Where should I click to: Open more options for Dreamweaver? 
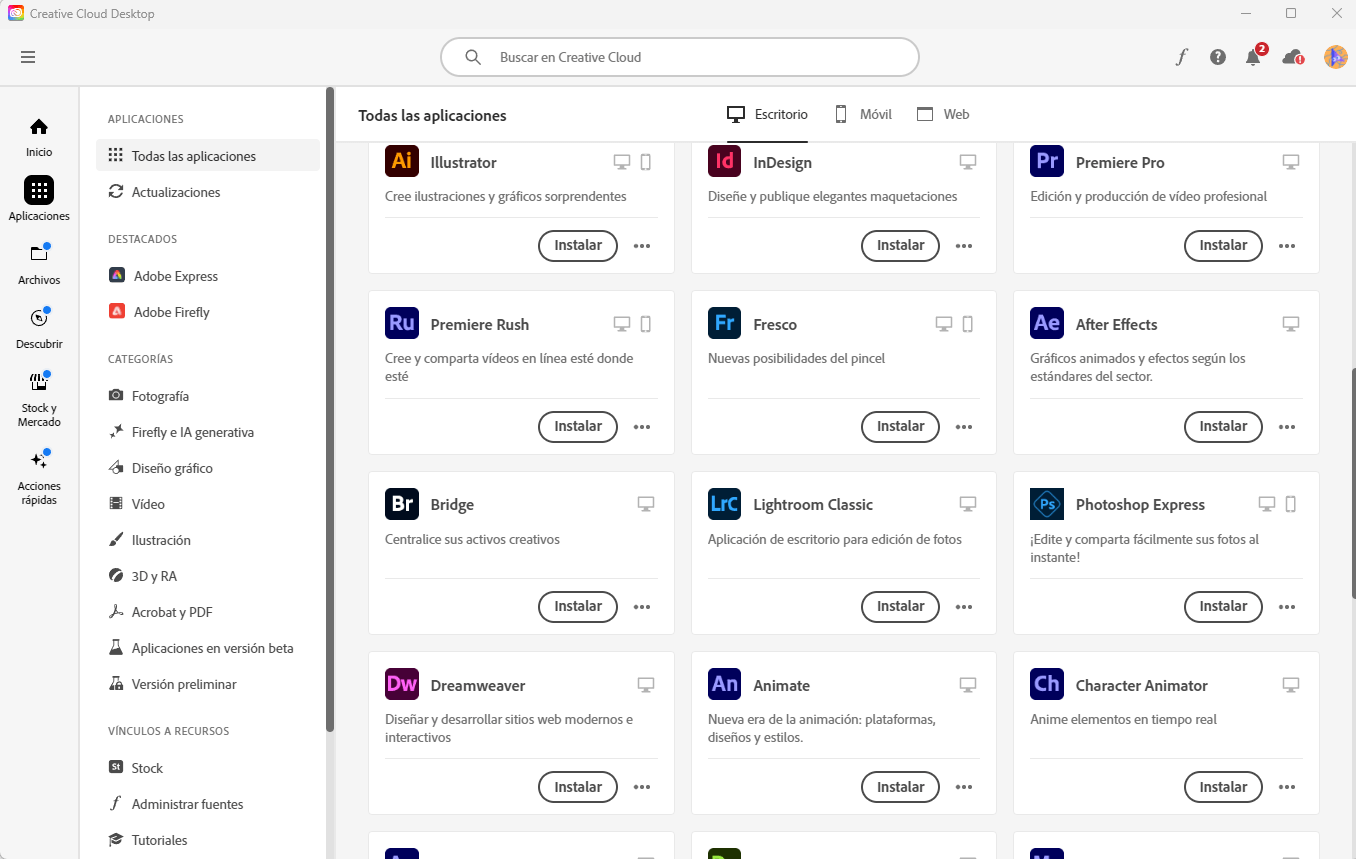[642, 788]
